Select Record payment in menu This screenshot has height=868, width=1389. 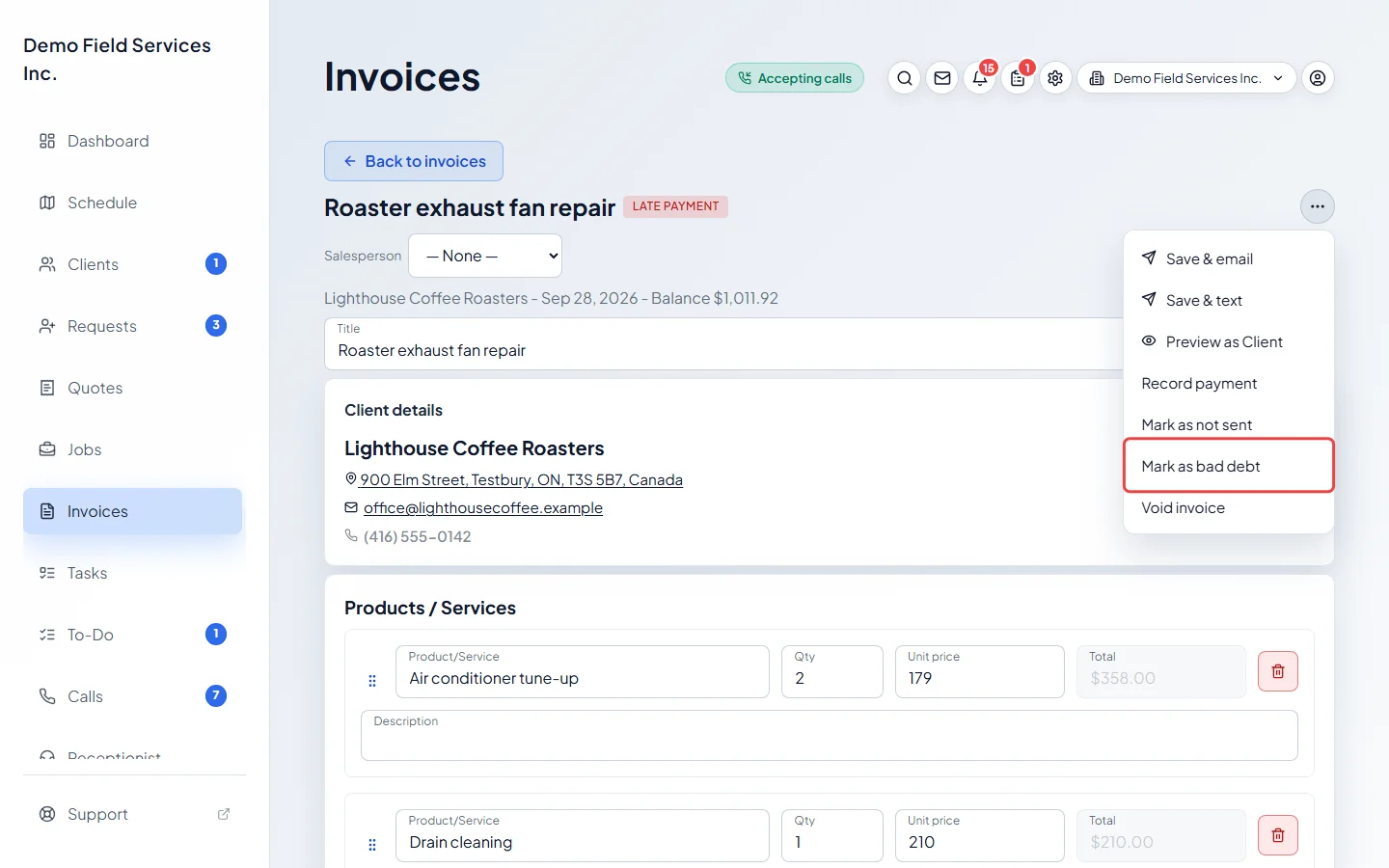1229,383
